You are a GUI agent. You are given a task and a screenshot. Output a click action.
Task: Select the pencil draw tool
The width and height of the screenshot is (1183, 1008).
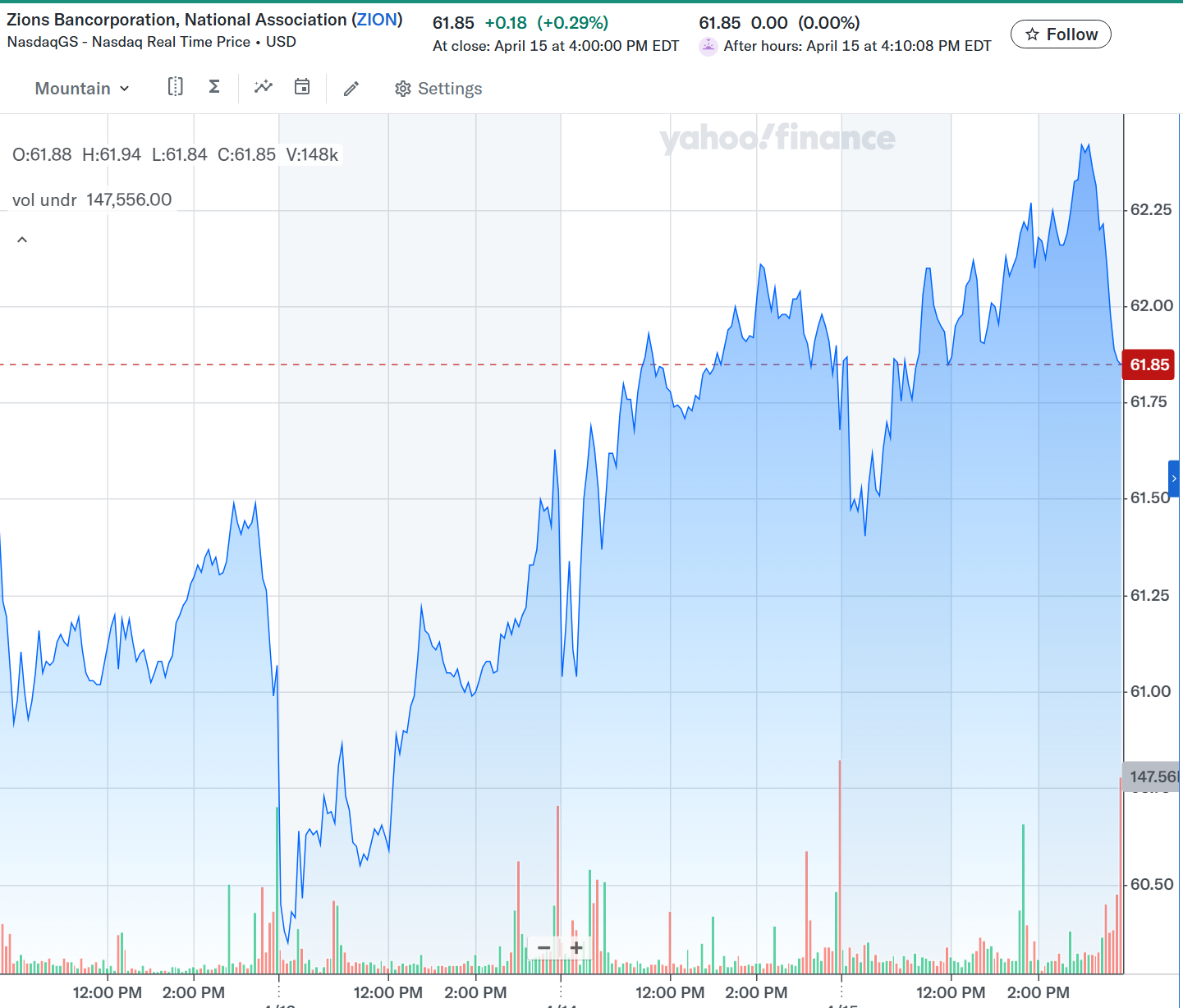[x=351, y=89]
